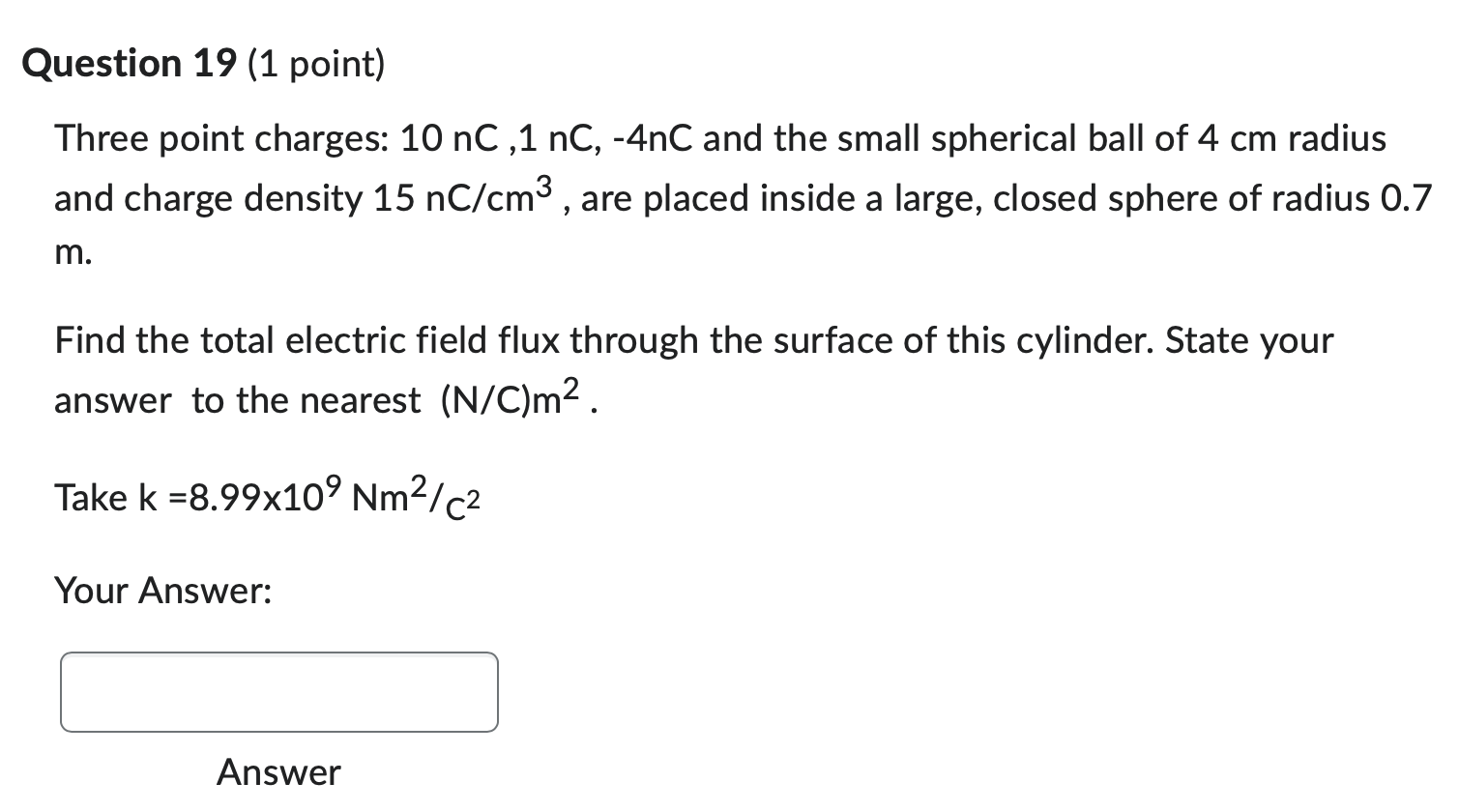Image resolution: width=1459 pixels, height=812 pixels.
Task: Click inside the answer input box
Action: click(x=278, y=692)
